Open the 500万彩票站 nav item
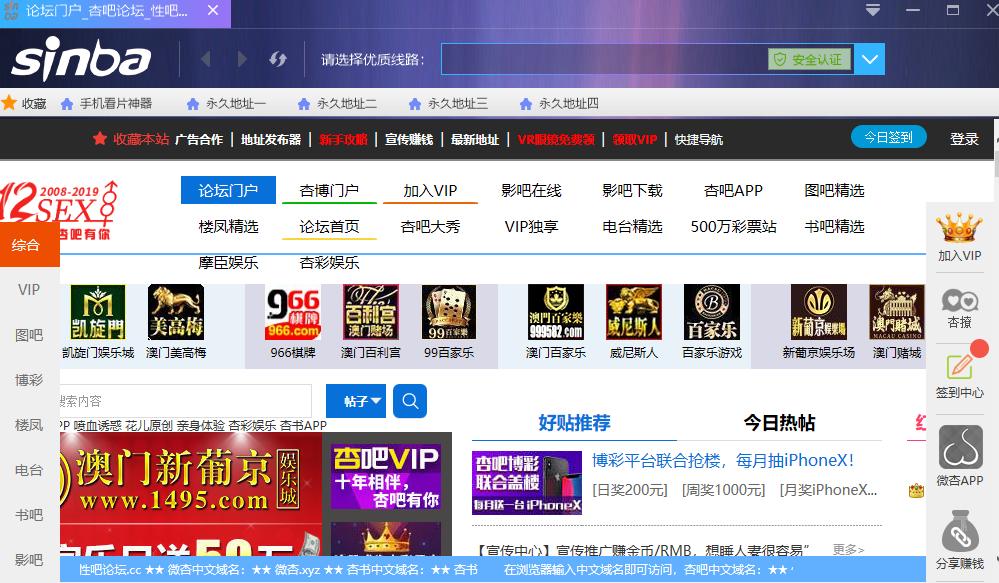 (733, 226)
